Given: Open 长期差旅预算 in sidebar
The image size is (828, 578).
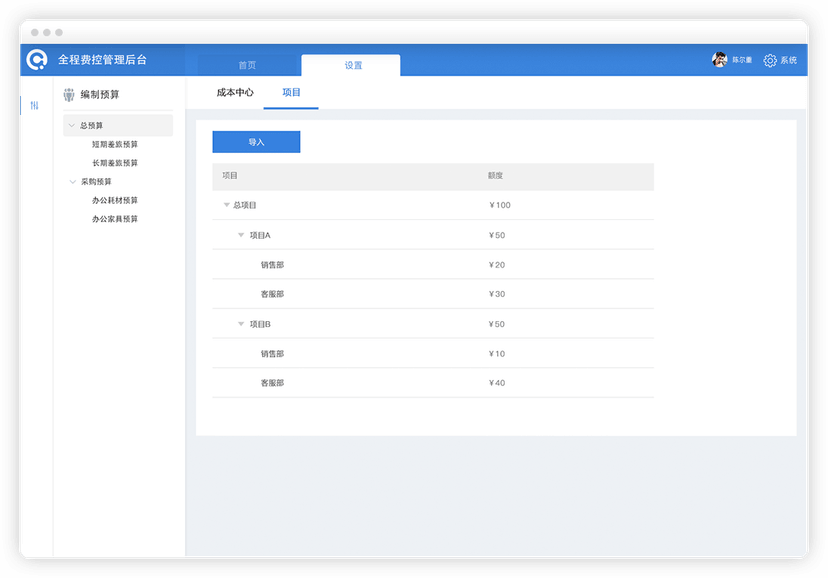Looking at the screenshot, I should coord(115,163).
